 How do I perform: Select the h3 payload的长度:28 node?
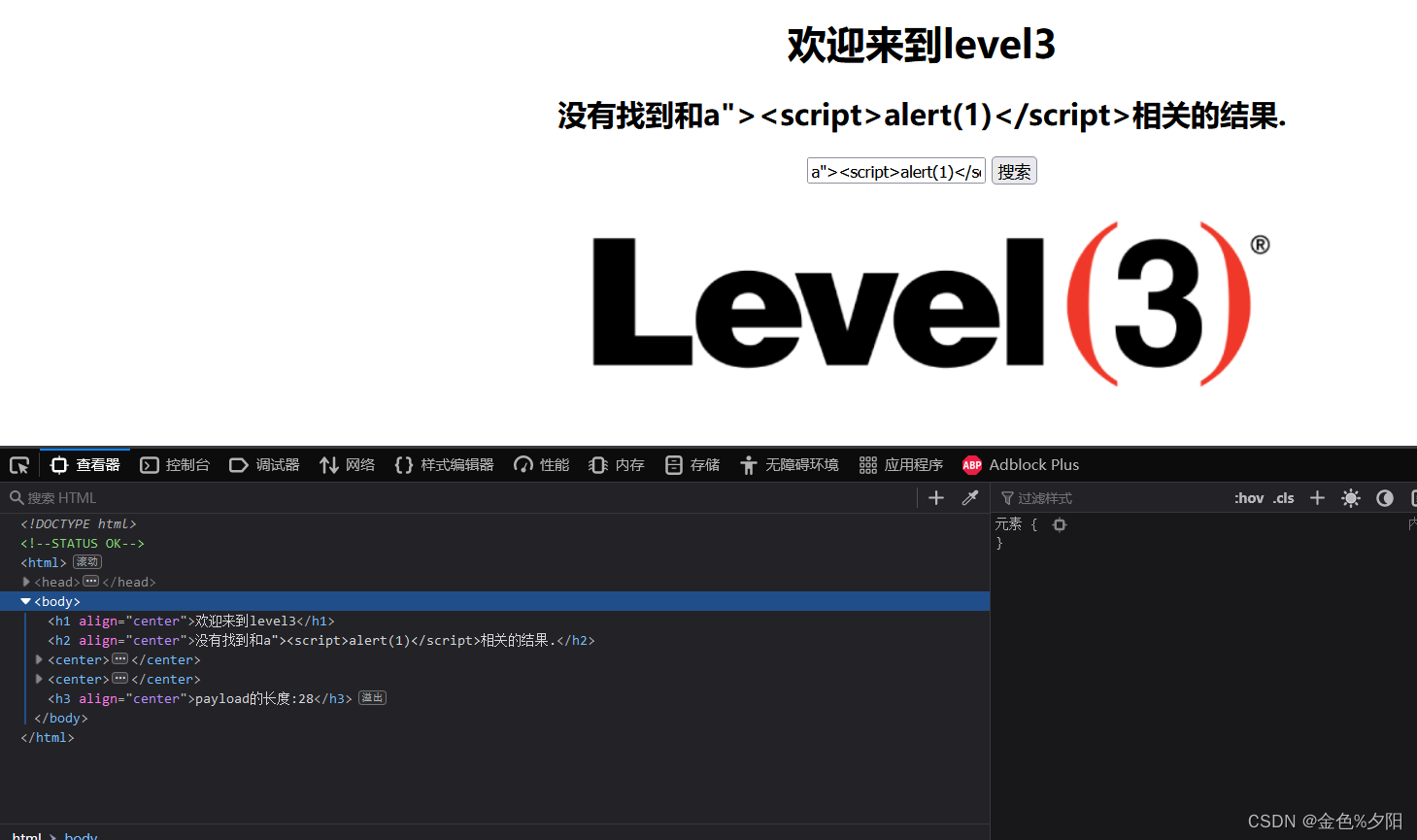click(200, 698)
